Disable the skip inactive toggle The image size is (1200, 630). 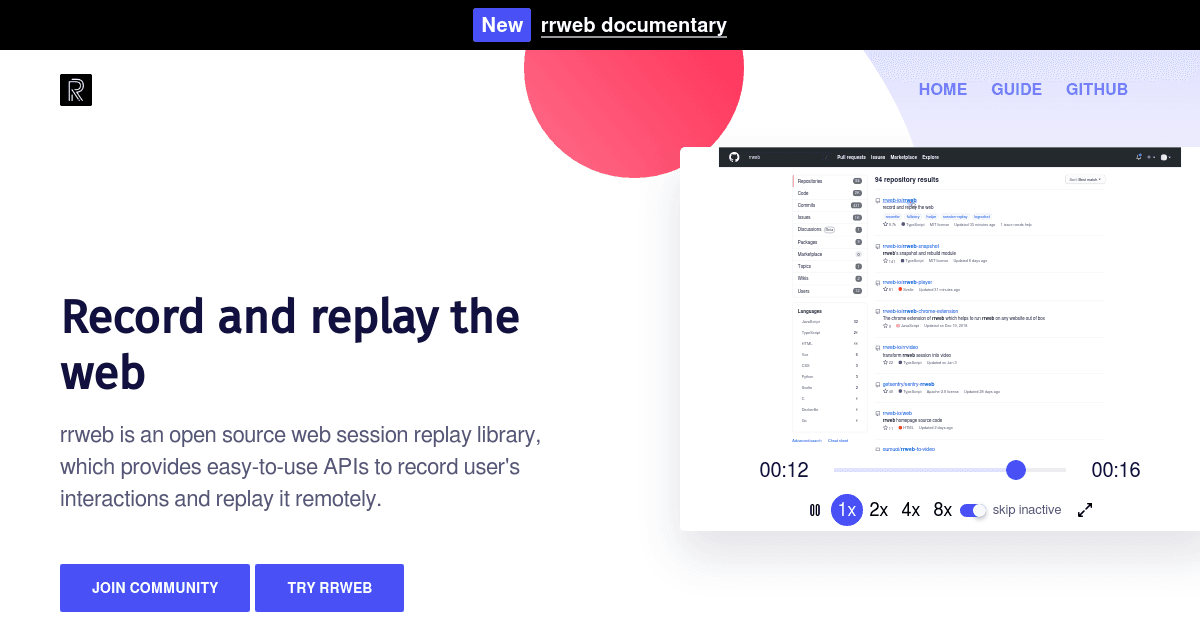[971, 510]
